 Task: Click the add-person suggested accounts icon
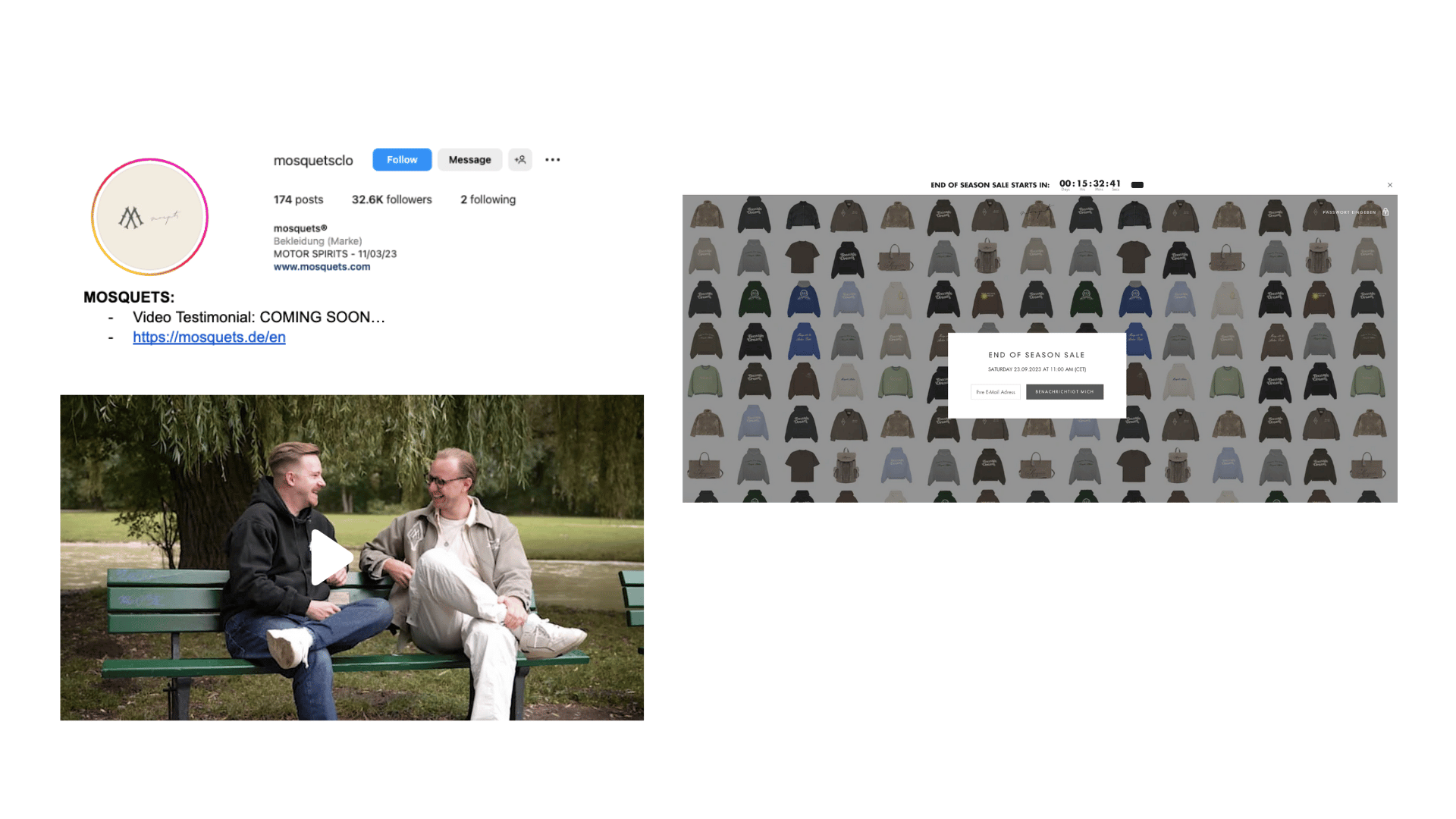520,160
